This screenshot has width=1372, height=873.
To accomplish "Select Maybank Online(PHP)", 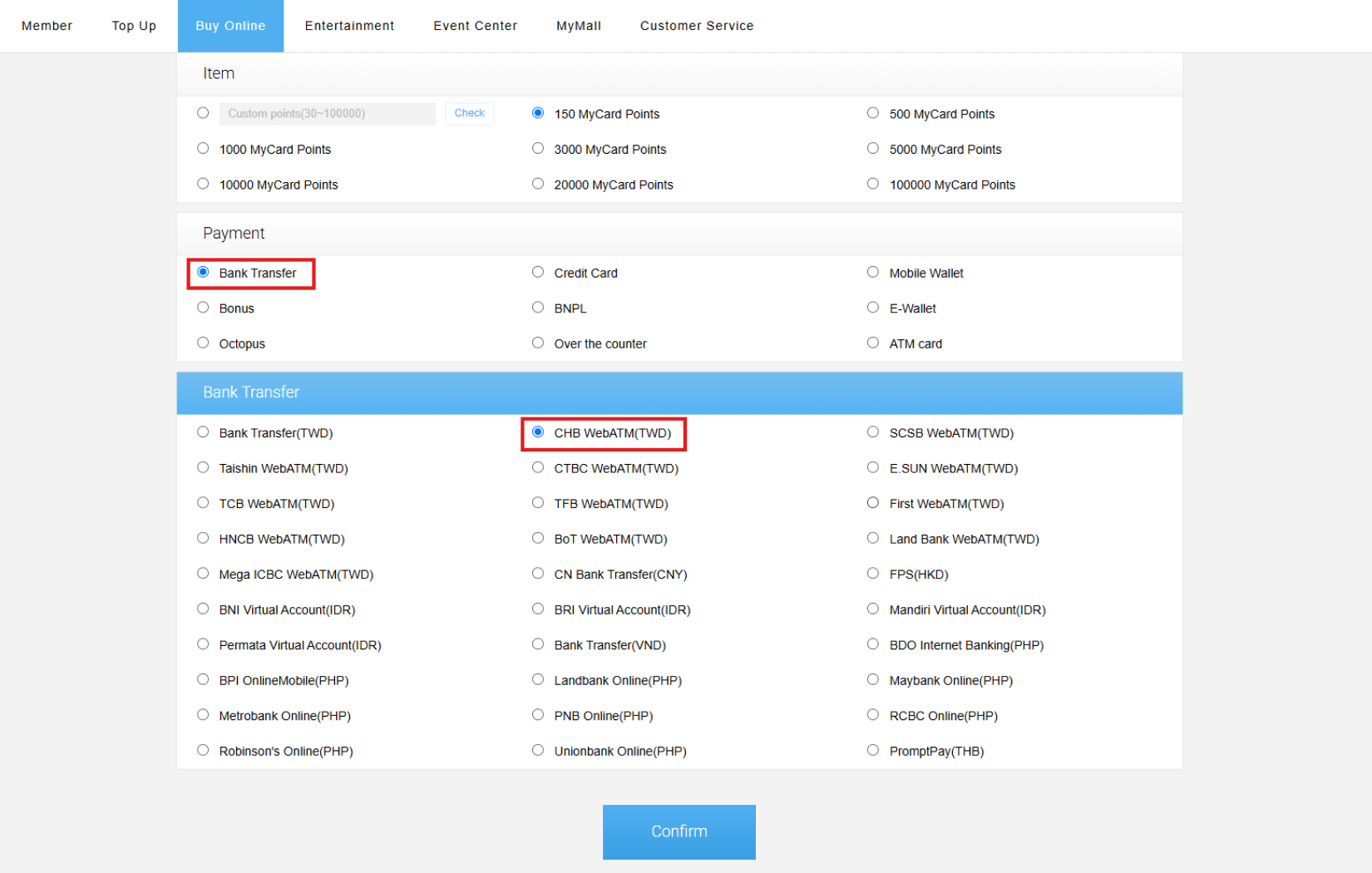I will coord(873,680).
